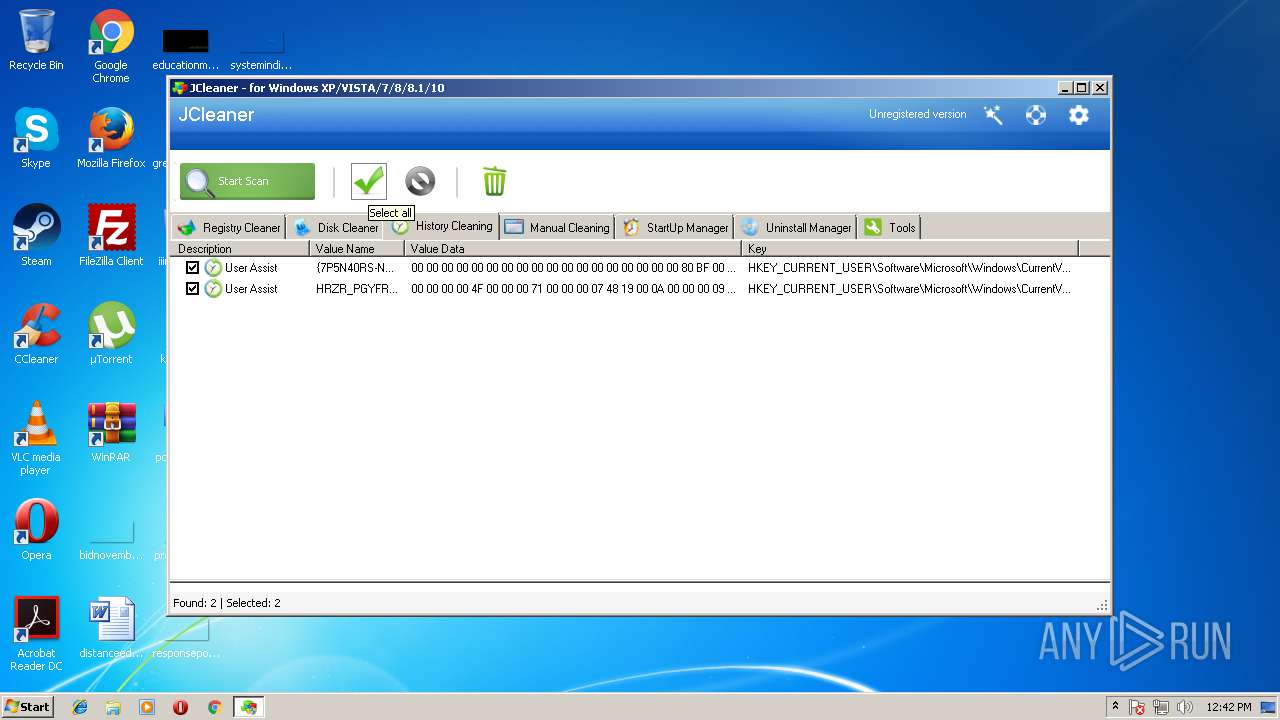Image resolution: width=1280 pixels, height=720 pixels.
Task: Open the systemindi... desktop file
Action: [261, 50]
